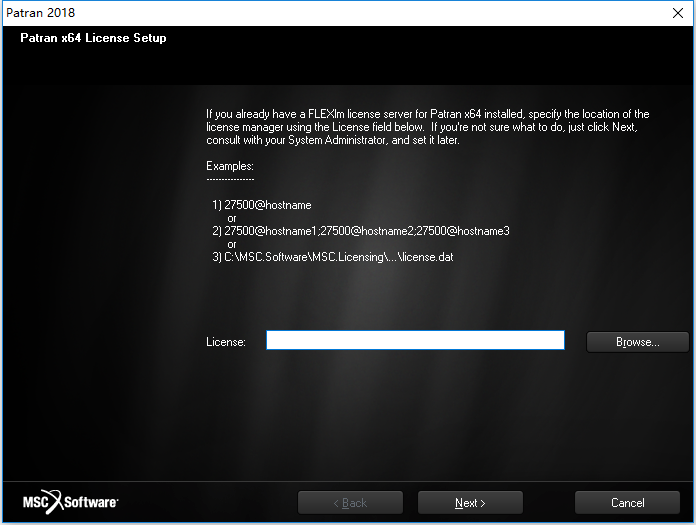Click the three-hostname example line
696x525 pixels.
pyautogui.click(x=361, y=231)
